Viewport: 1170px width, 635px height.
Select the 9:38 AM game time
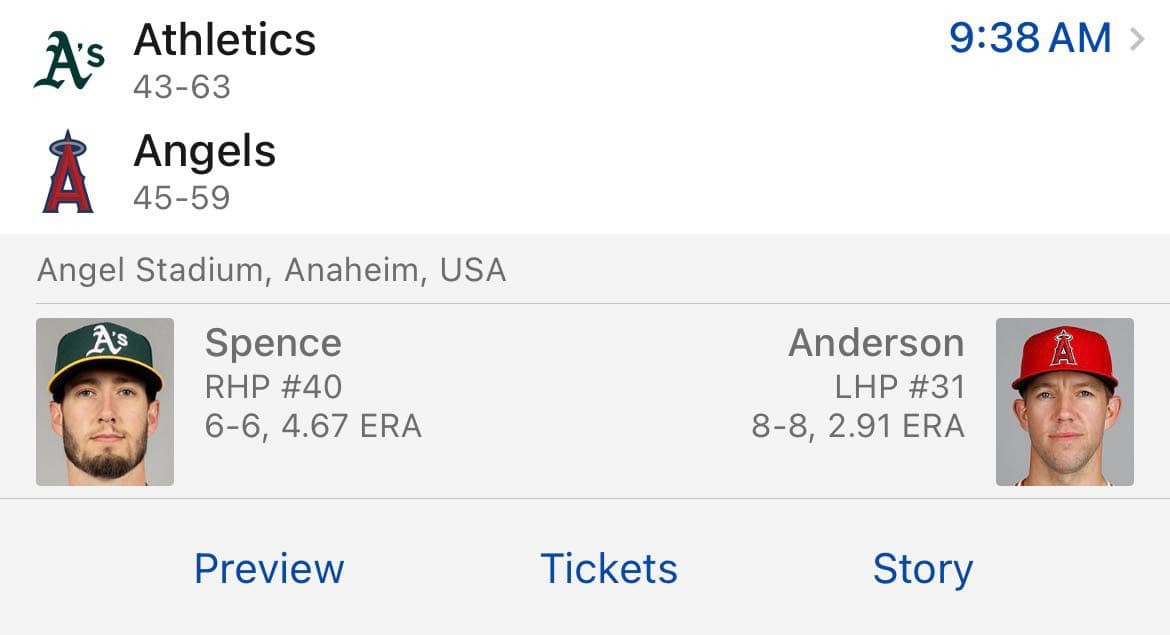click(1029, 39)
